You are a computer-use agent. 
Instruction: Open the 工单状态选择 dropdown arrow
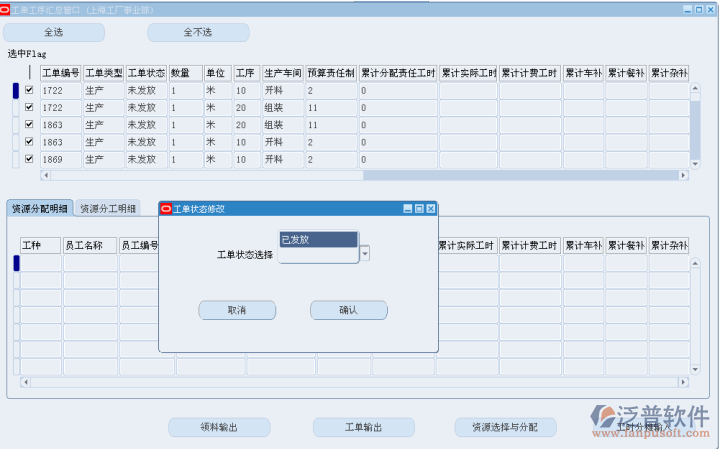click(365, 254)
